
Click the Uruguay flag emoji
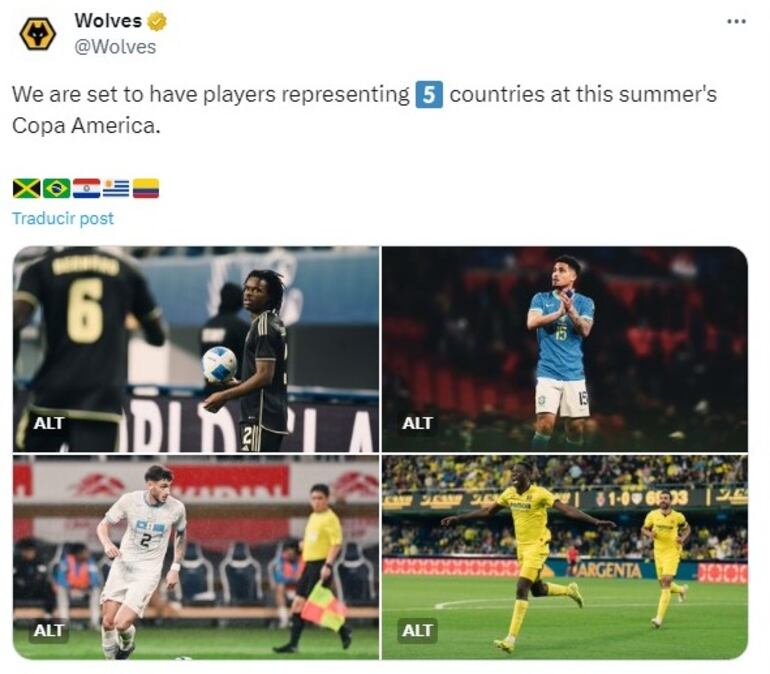coord(116,189)
